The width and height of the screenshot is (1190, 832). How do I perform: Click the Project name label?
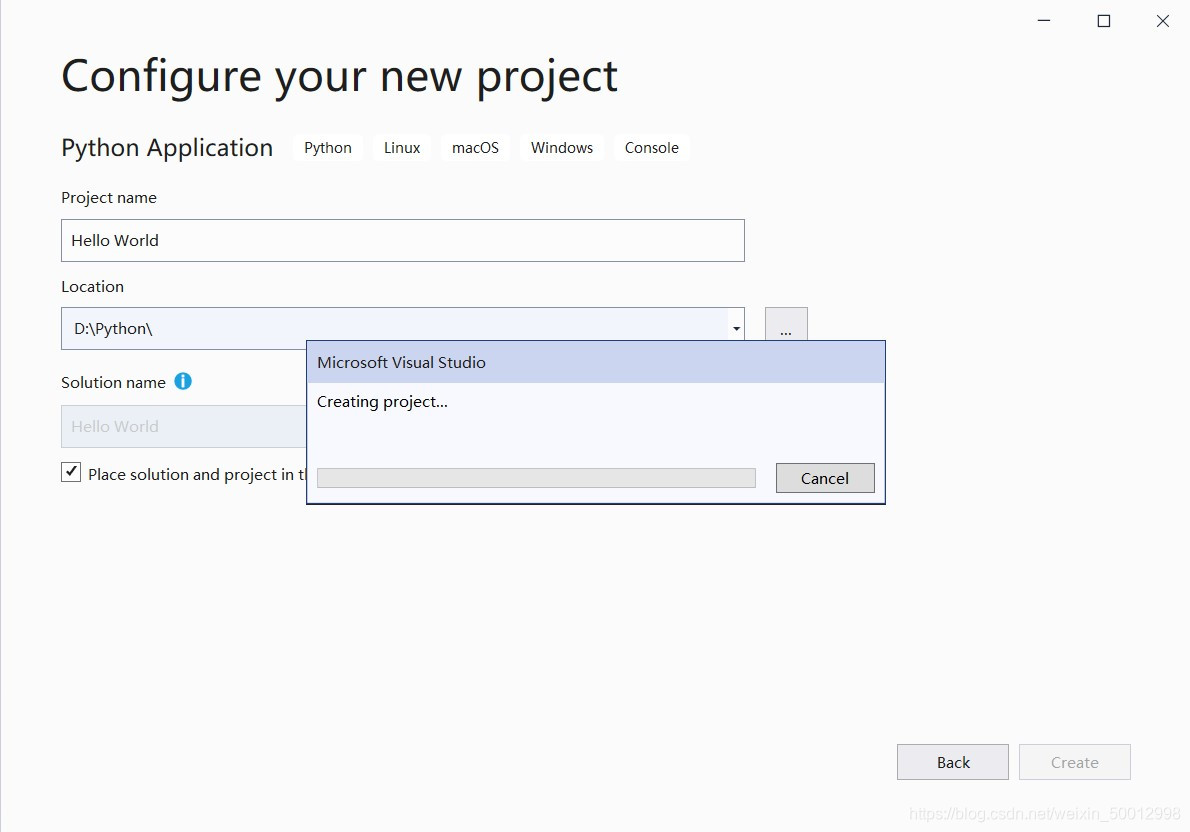click(109, 197)
